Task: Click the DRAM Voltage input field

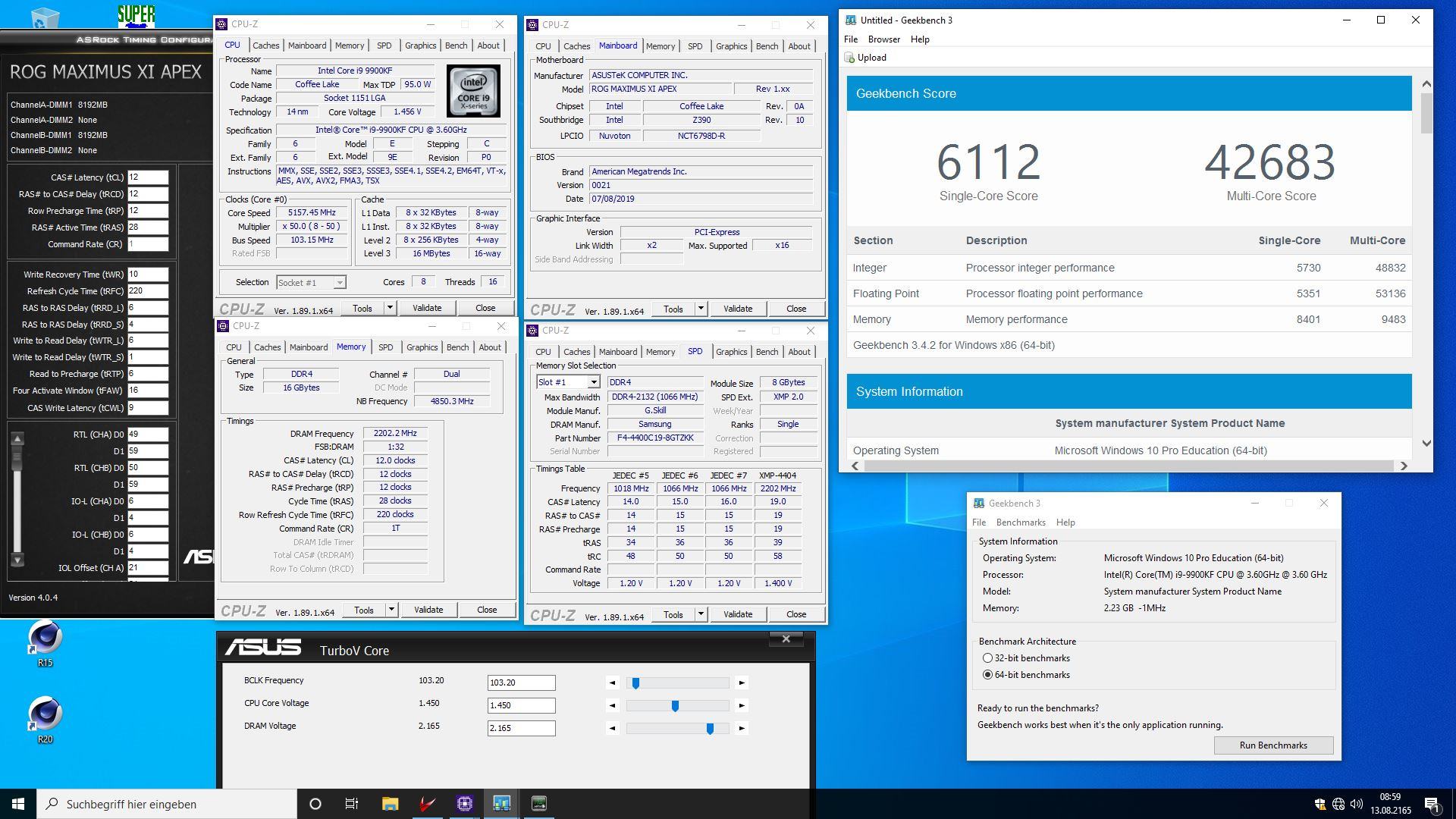Action: coord(521,728)
